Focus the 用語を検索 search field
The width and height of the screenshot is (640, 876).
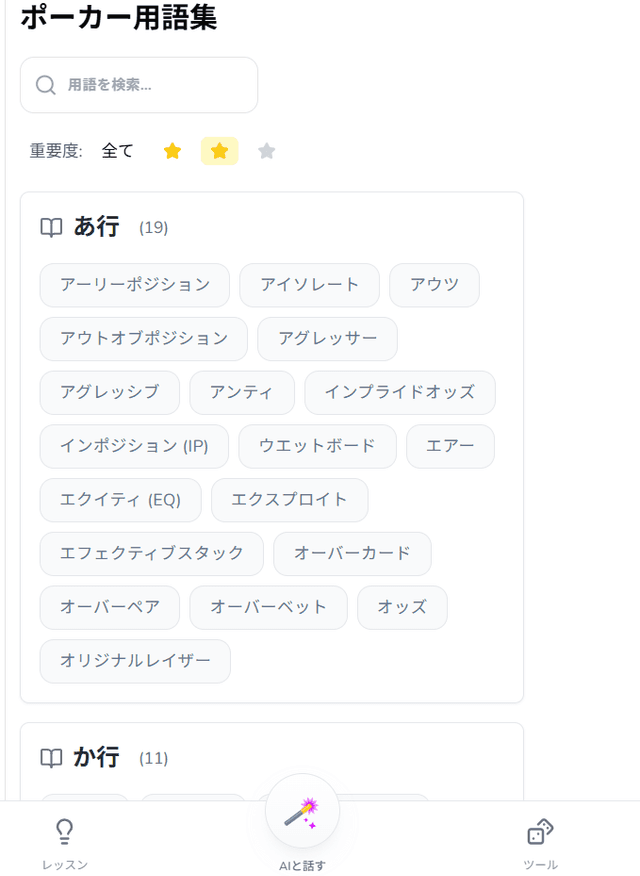[150, 85]
